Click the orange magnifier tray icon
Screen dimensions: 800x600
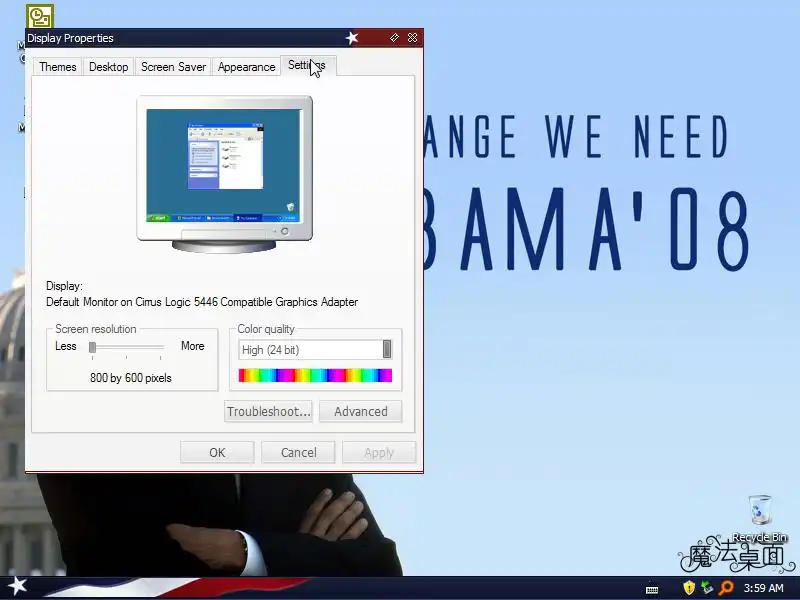point(726,588)
